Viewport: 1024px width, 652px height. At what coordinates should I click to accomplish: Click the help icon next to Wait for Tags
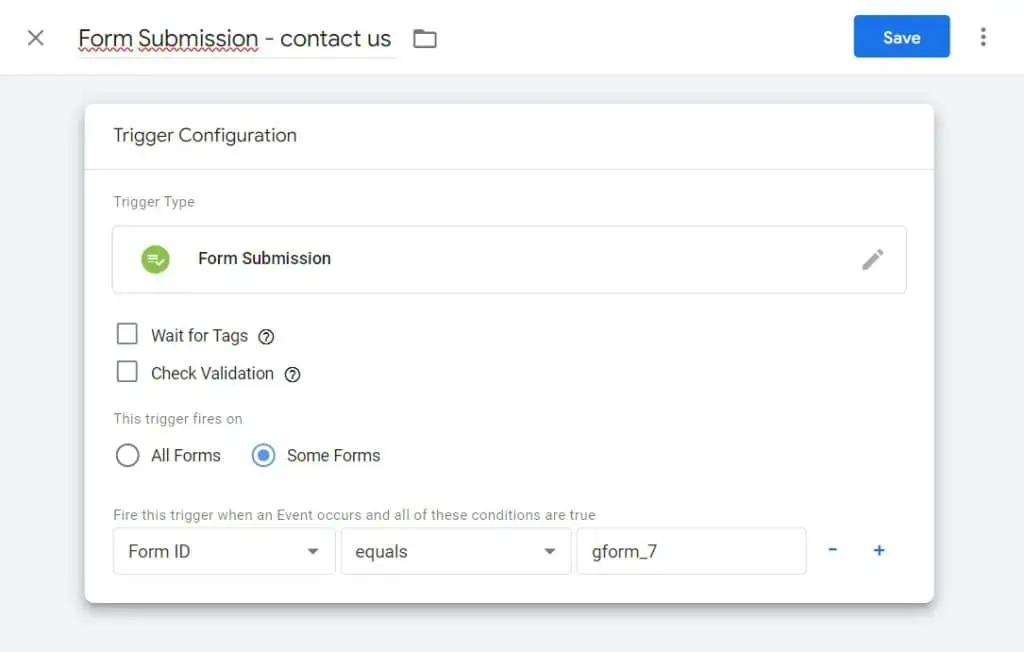click(265, 337)
